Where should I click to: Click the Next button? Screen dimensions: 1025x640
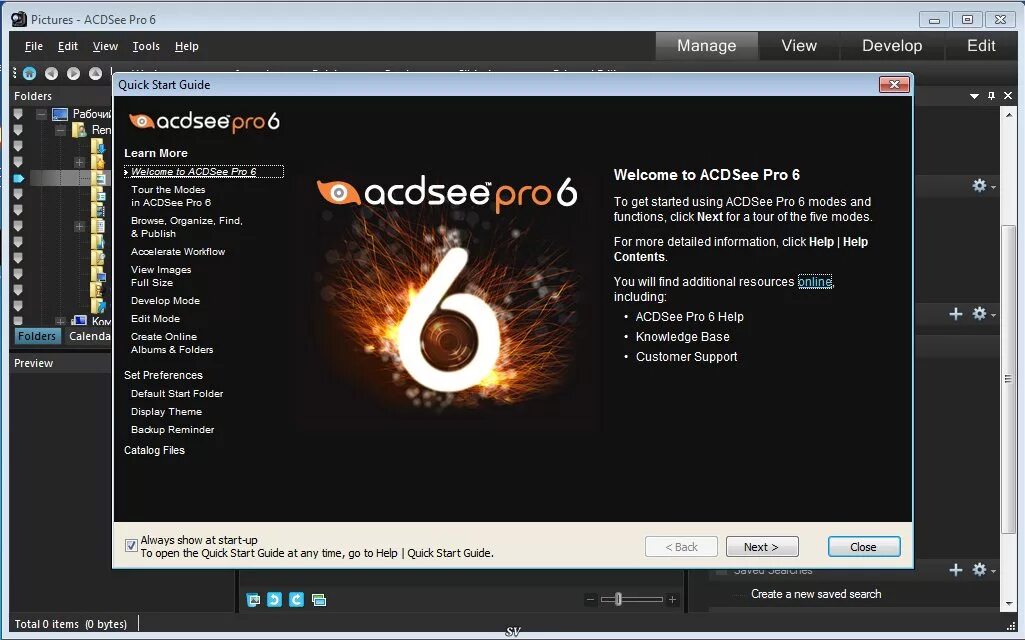tap(762, 547)
